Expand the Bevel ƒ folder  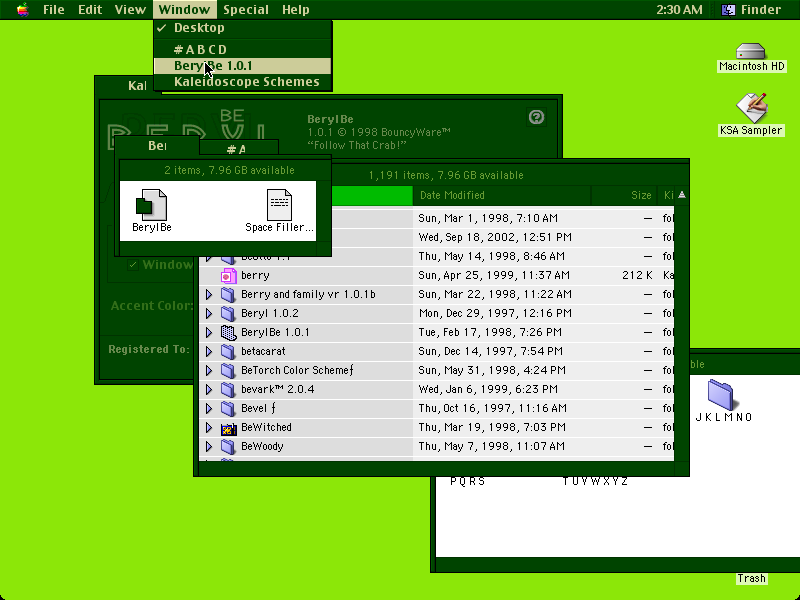coord(209,408)
